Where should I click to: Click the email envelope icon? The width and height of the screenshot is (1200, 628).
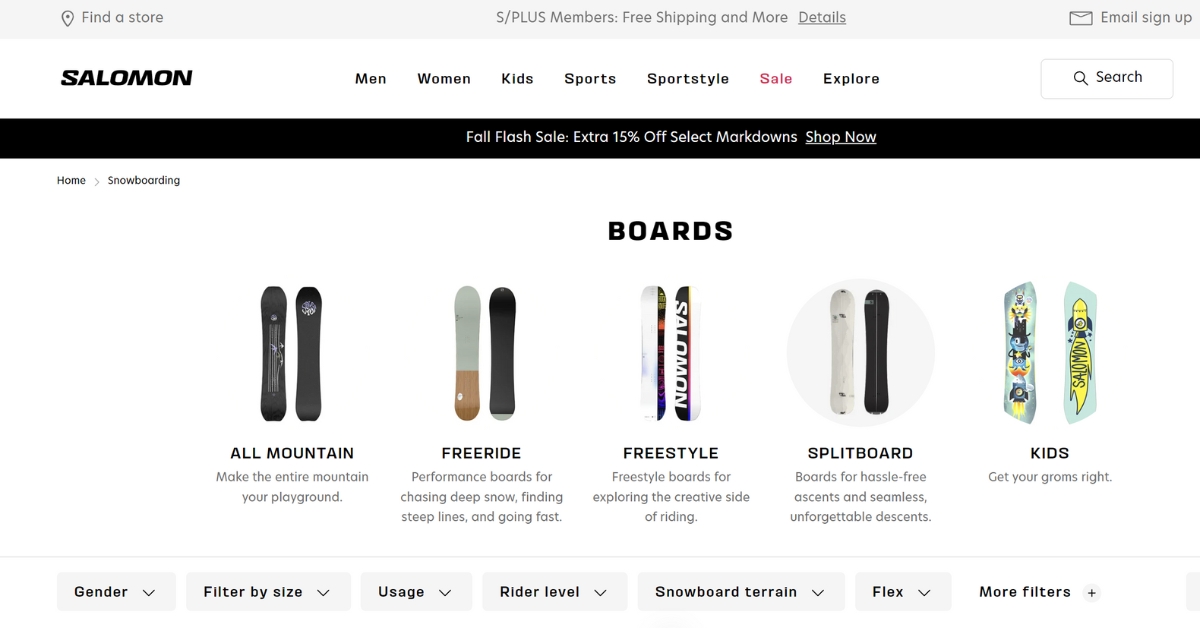[x=1080, y=18]
